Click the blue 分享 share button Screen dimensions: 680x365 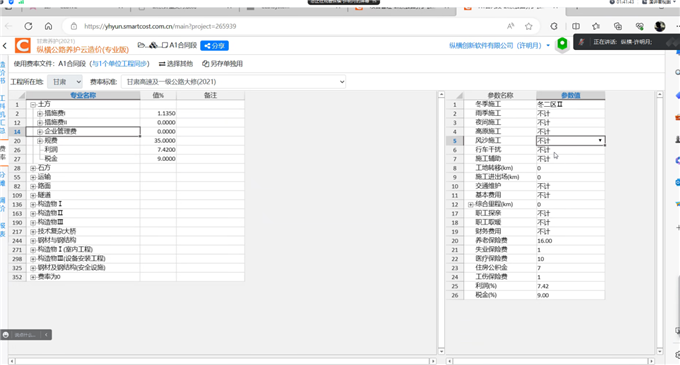214,46
